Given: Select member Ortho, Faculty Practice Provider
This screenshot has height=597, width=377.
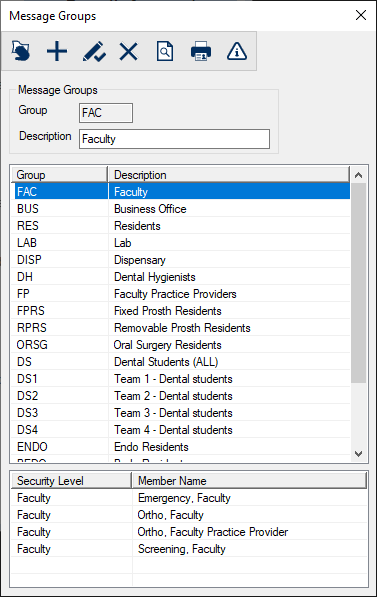Looking at the screenshot, I should [x=189, y=532].
